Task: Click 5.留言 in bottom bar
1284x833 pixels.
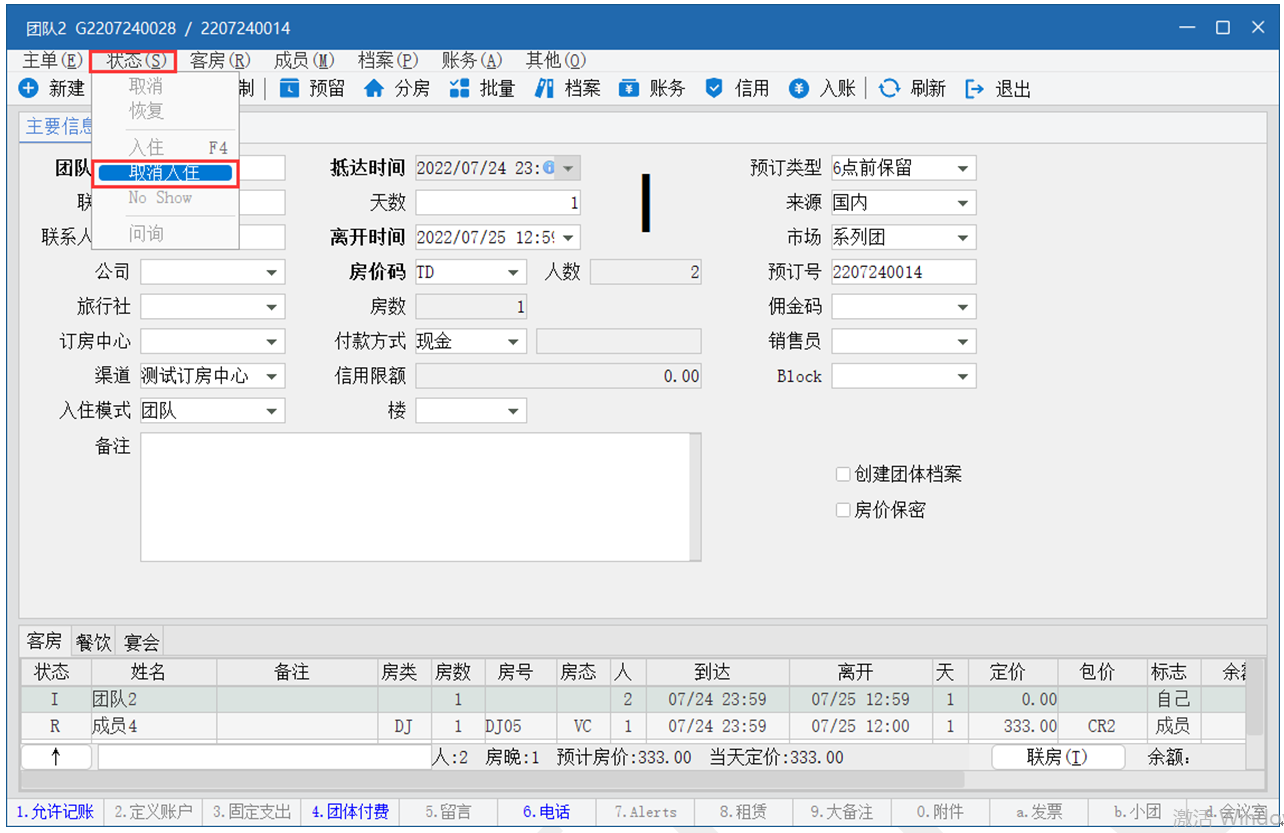Action: click(448, 812)
